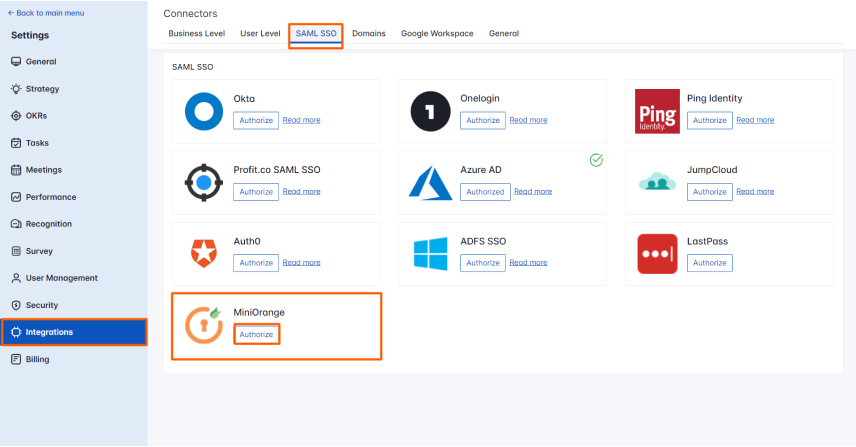The height and width of the screenshot is (447, 856).
Task: Click the General monitor icon in sidebar
Action: pyautogui.click(x=16, y=62)
